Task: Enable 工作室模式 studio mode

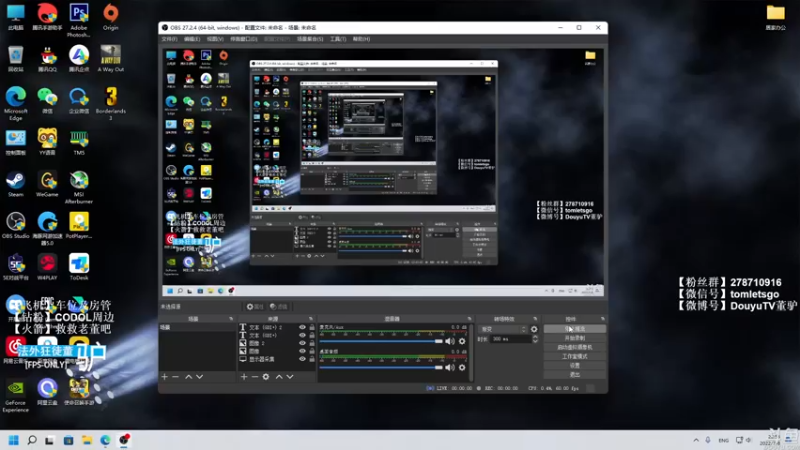Action: point(574,356)
